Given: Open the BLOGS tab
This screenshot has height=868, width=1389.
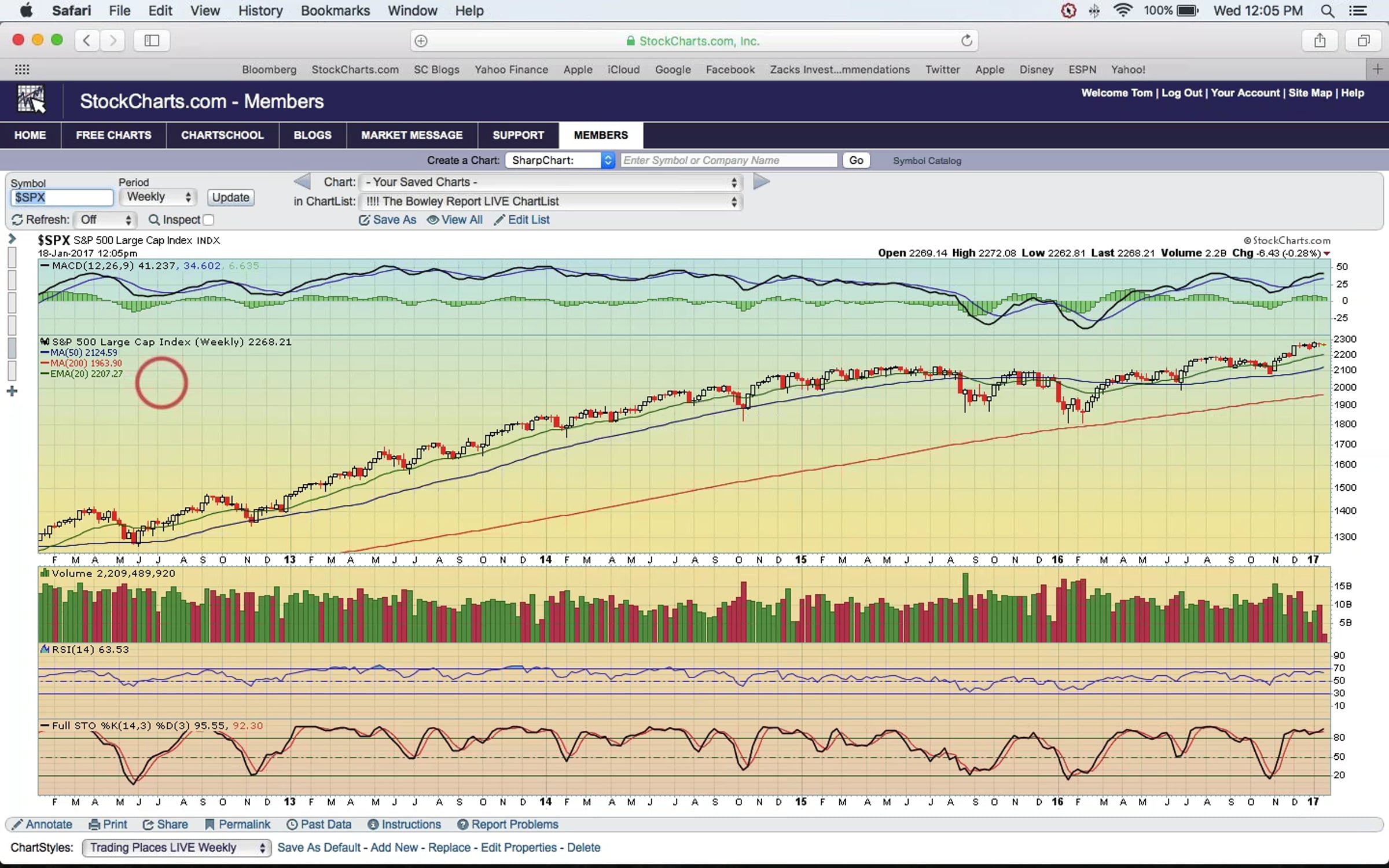Looking at the screenshot, I should point(313,135).
